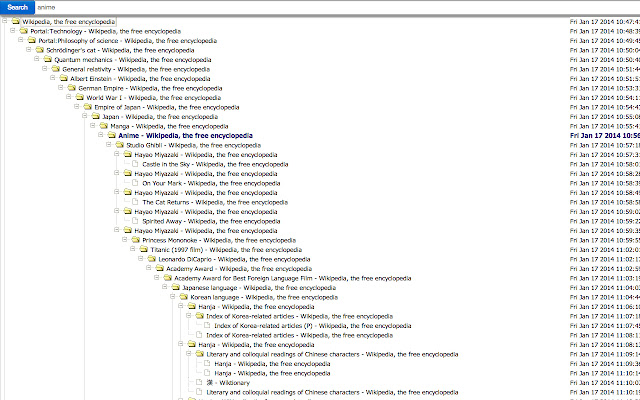This screenshot has height=400, width=640.
Task: Select 'Quantum mechanics - Wikipedia' entry text
Action: click(x=133, y=60)
